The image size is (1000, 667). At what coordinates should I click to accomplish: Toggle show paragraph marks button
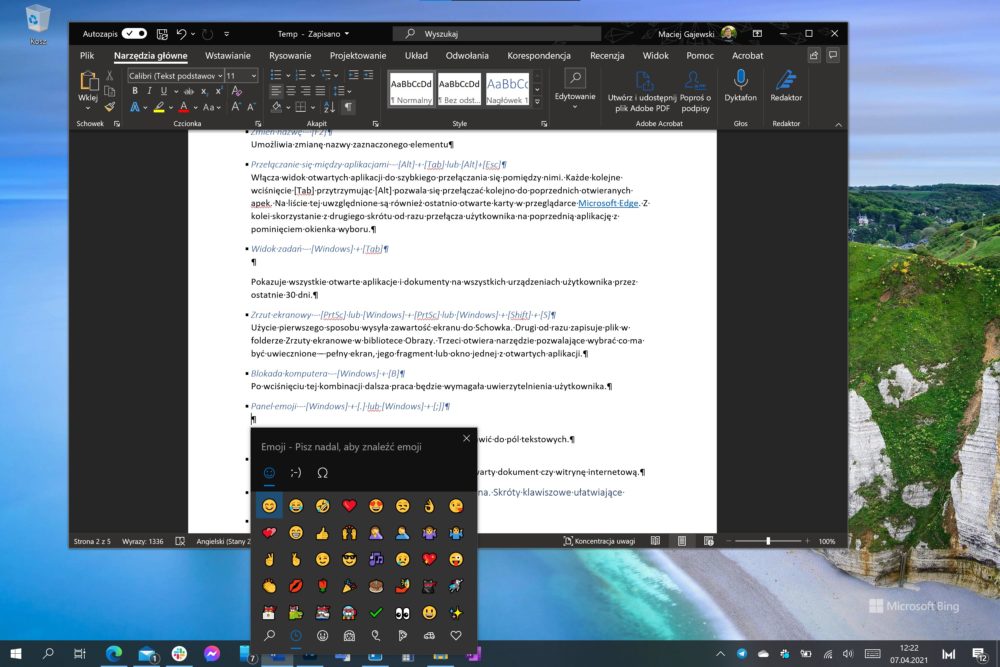(348, 107)
